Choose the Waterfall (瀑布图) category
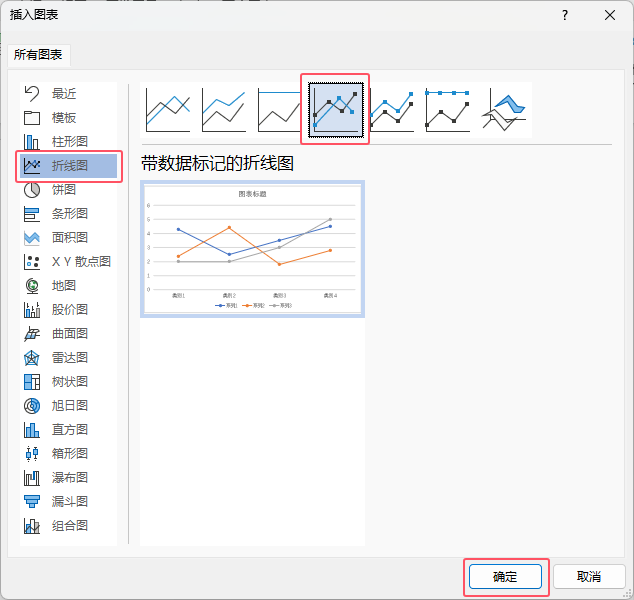634x600 pixels. tap(68, 477)
